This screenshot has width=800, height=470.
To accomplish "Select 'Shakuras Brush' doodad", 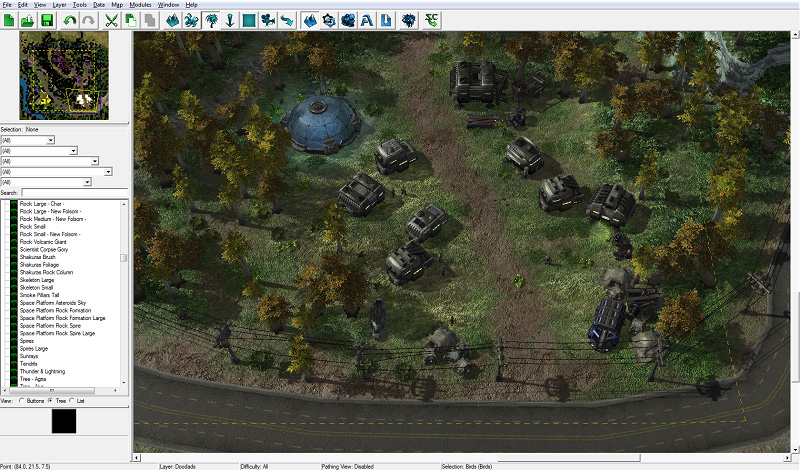I will click(x=37, y=257).
